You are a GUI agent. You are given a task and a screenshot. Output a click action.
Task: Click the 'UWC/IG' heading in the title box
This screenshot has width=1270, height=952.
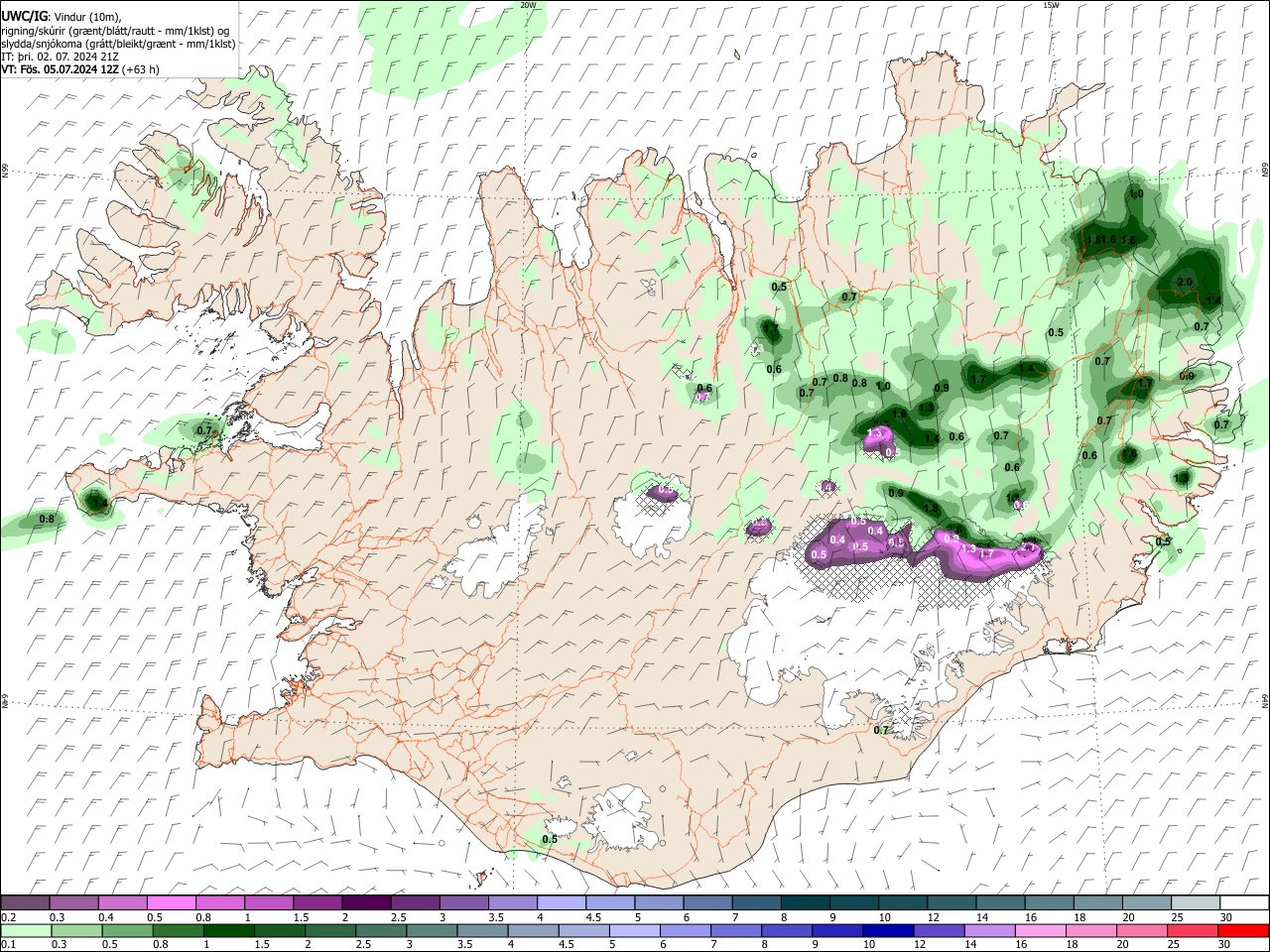[x=23, y=17]
